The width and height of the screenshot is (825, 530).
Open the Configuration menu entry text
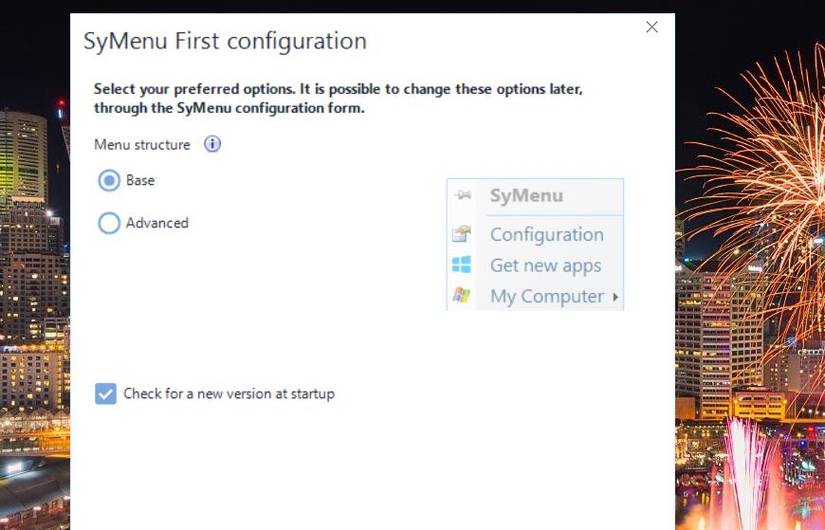pos(546,235)
